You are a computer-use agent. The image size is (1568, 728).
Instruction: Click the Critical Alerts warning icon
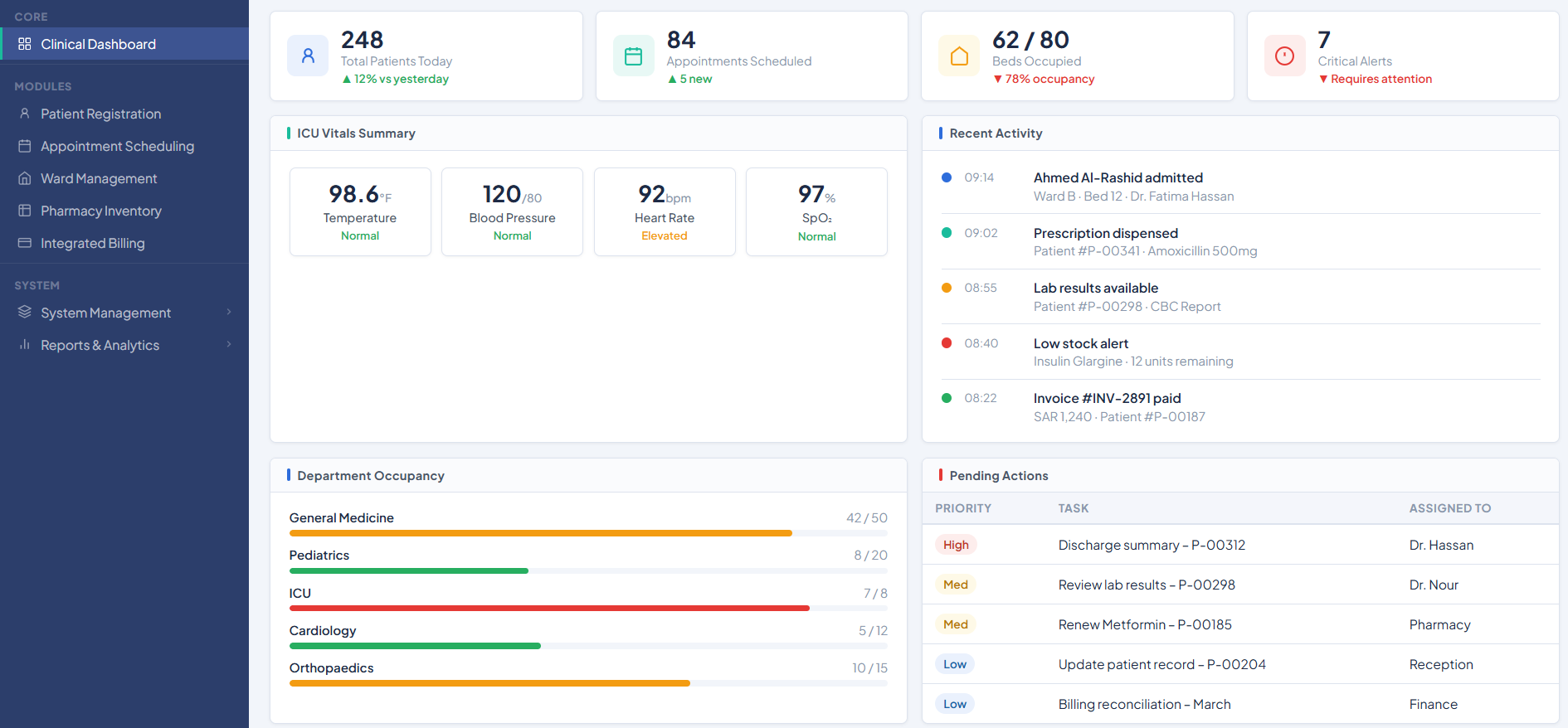coord(1284,56)
